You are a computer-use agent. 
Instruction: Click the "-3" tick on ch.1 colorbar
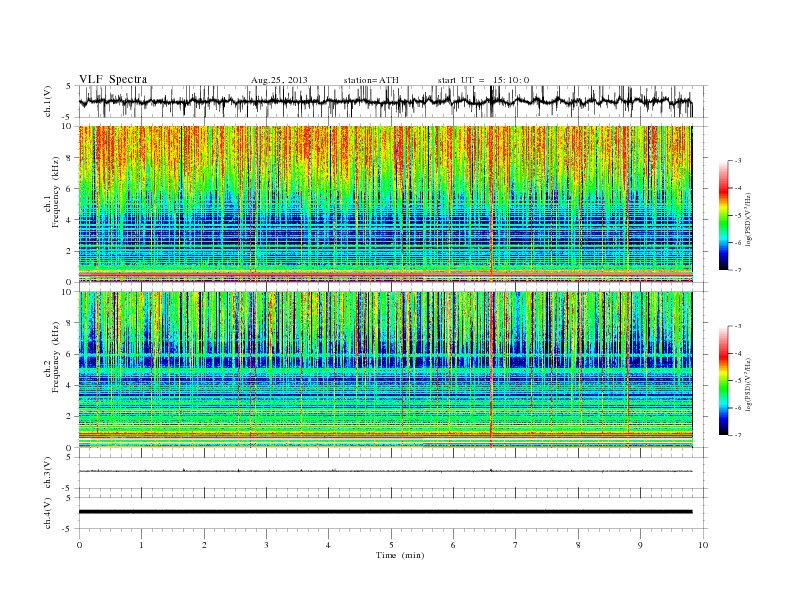coord(737,161)
